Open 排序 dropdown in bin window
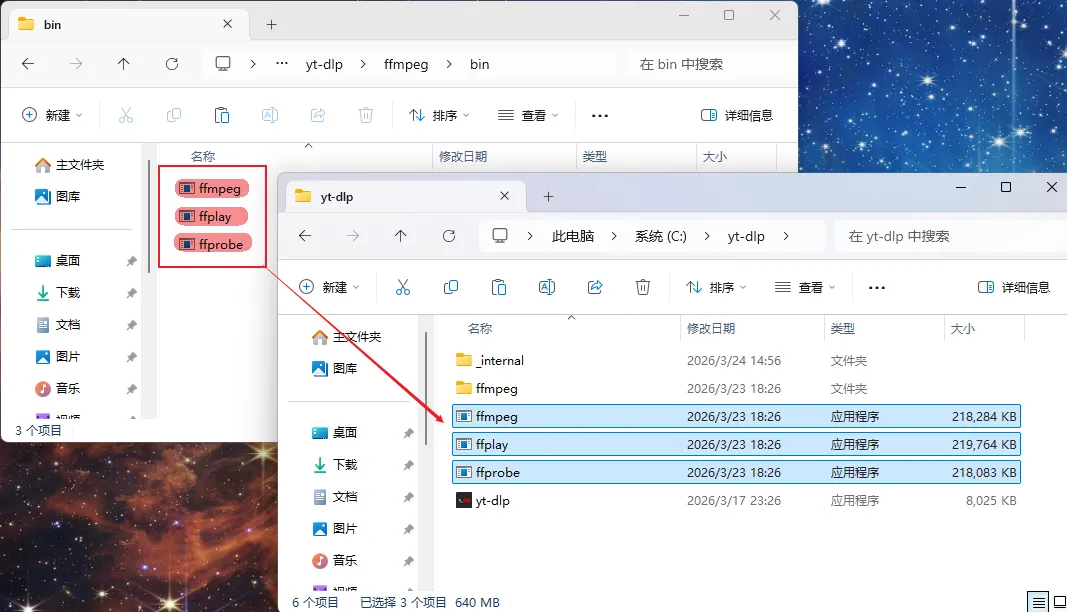Viewport: 1067px width, 612px height. tap(439, 115)
